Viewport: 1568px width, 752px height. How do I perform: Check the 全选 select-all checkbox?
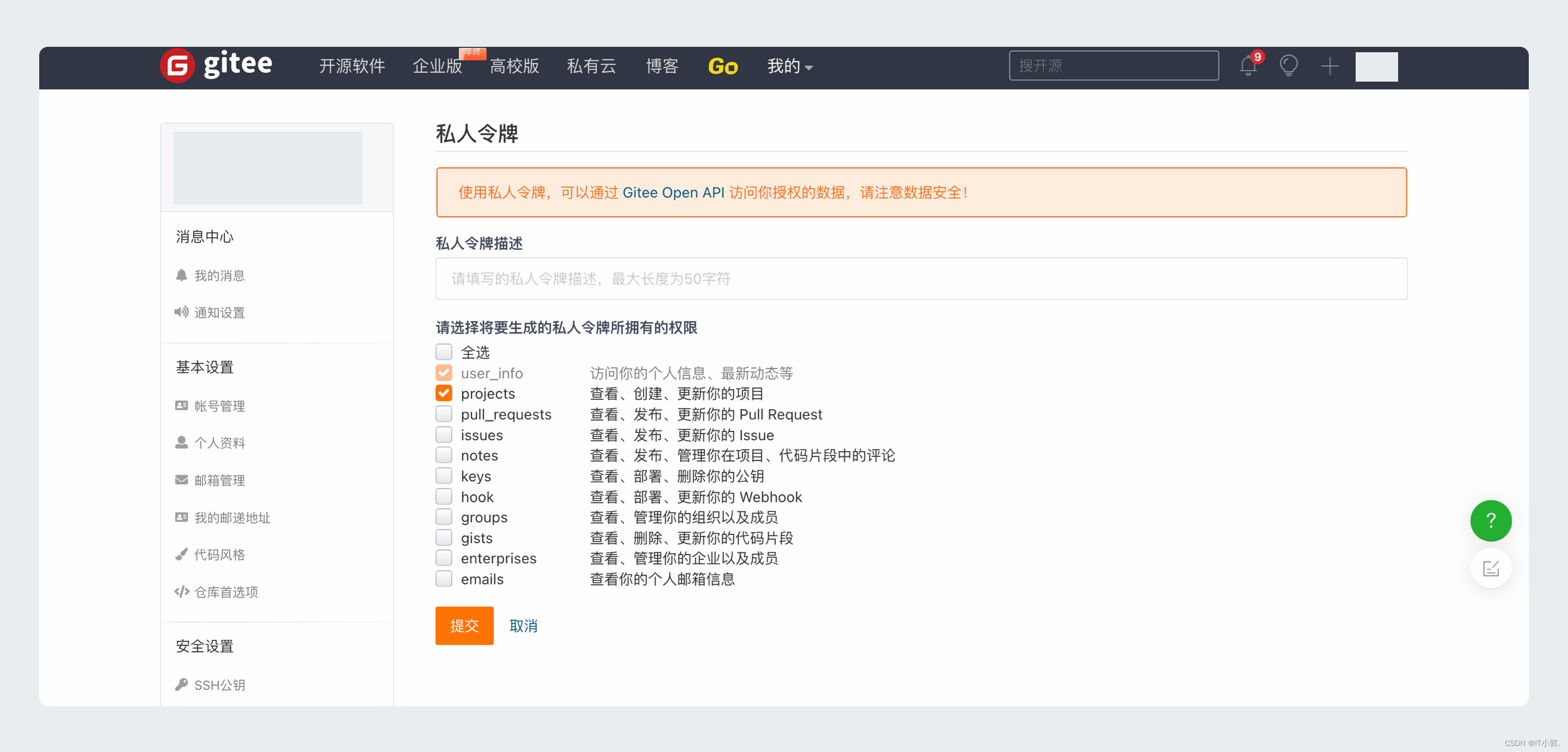pyautogui.click(x=444, y=352)
